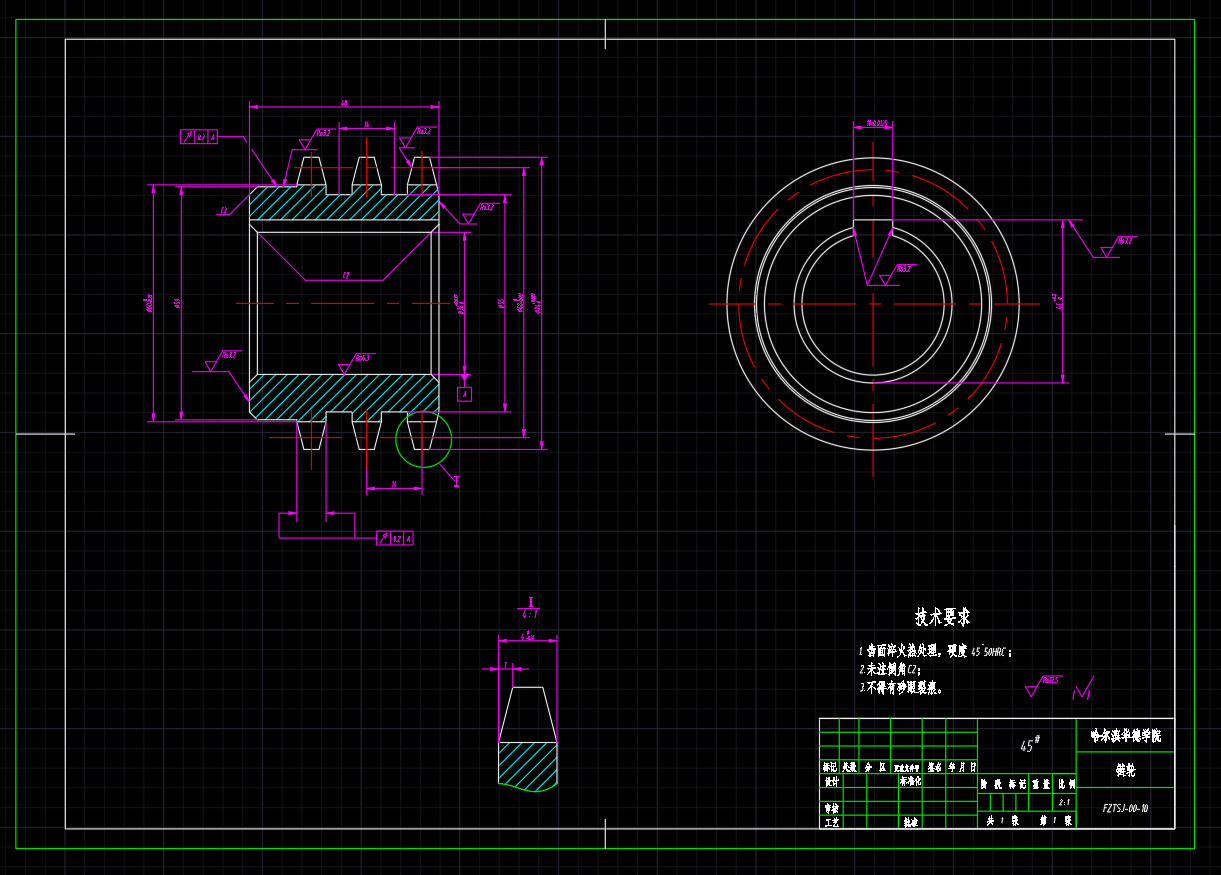Image resolution: width=1221 pixels, height=875 pixels.
Task: Select the bottom runout tolerance frame
Action: coord(394,538)
